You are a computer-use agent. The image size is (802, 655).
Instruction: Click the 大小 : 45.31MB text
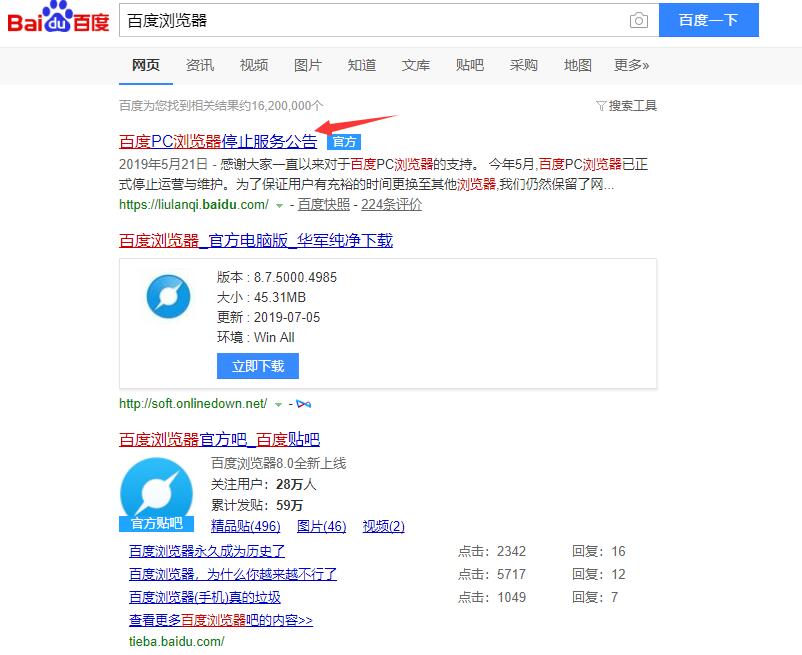pyautogui.click(x=261, y=297)
